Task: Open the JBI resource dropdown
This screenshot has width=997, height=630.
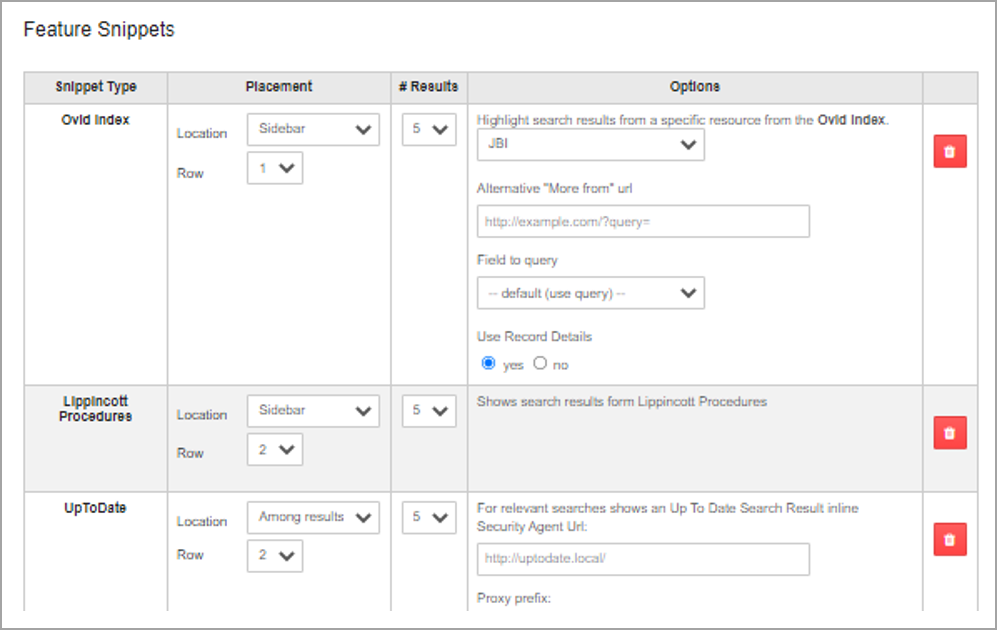Action: coord(591,145)
